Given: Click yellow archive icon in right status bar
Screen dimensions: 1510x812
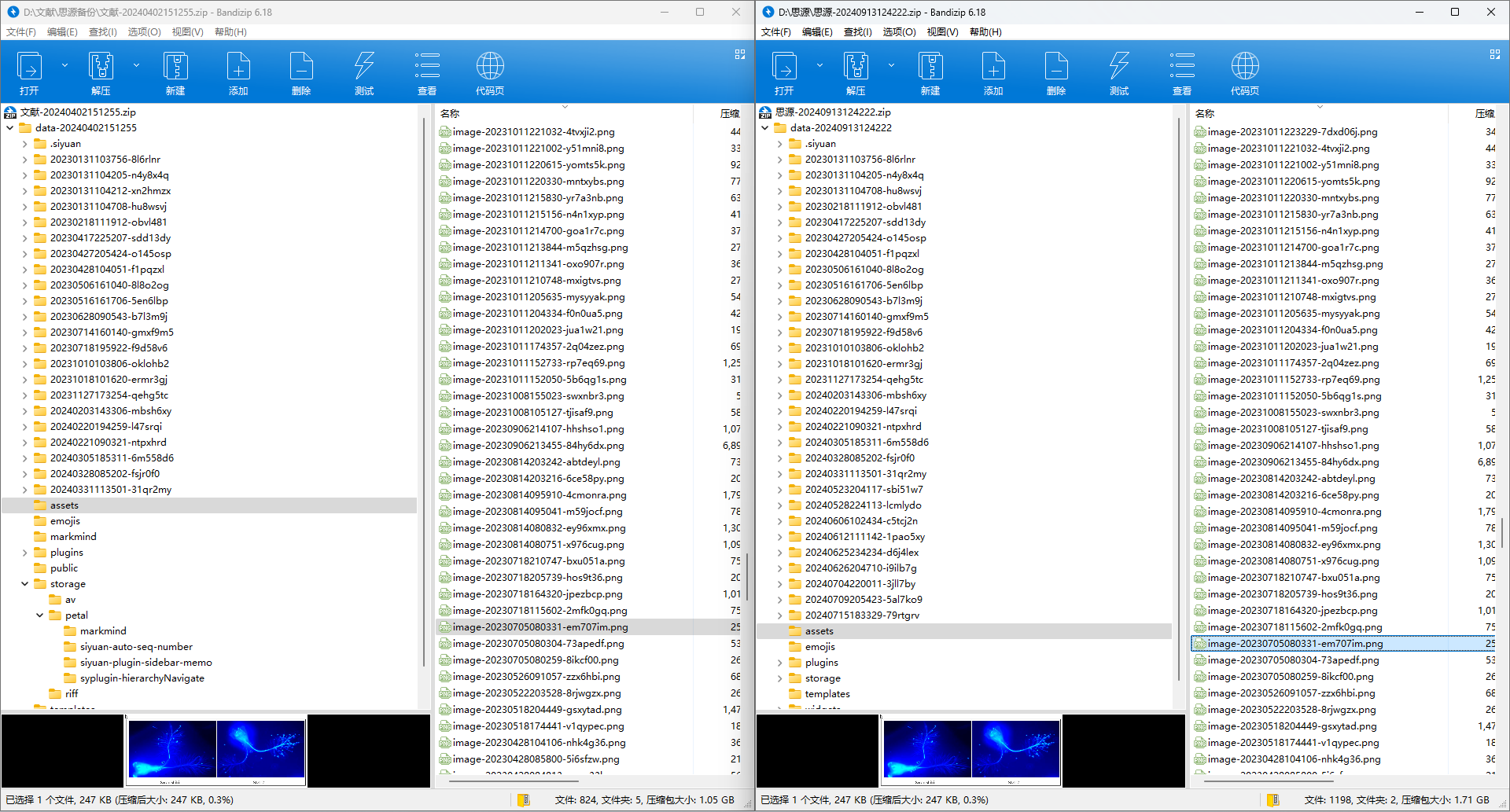Looking at the screenshot, I should point(1272,799).
